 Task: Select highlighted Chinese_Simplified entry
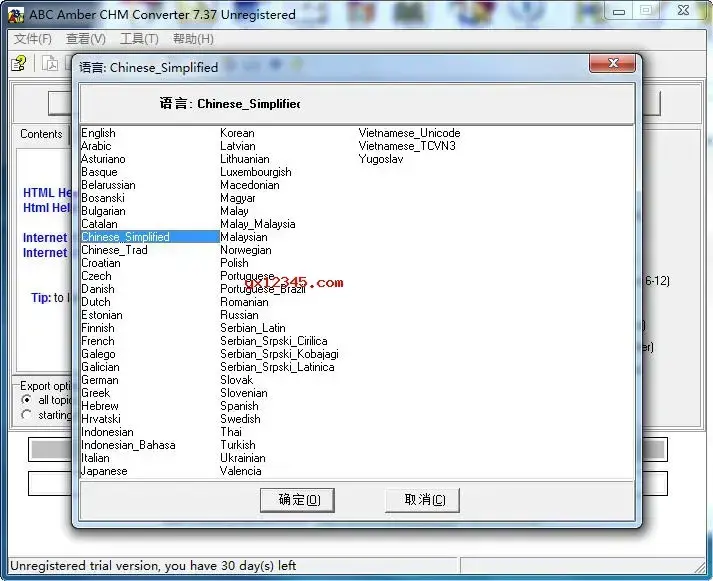(x=150, y=237)
